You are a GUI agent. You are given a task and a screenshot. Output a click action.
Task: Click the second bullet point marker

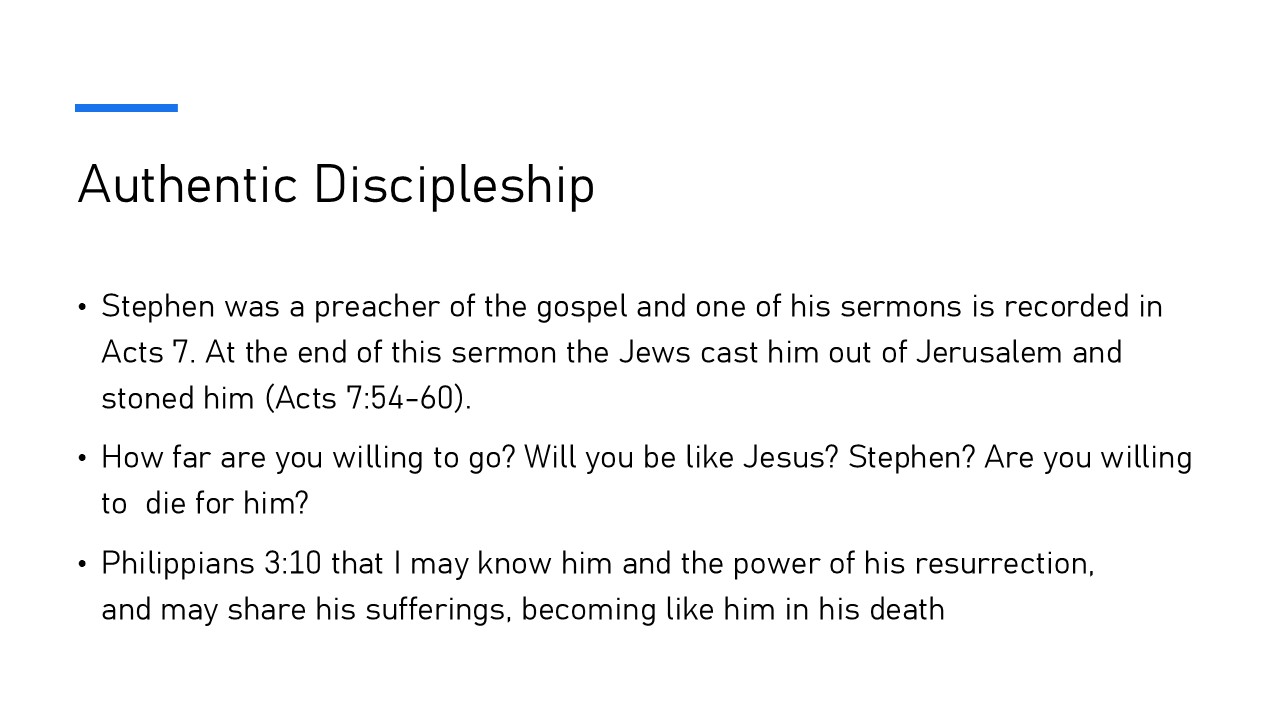pos(83,459)
